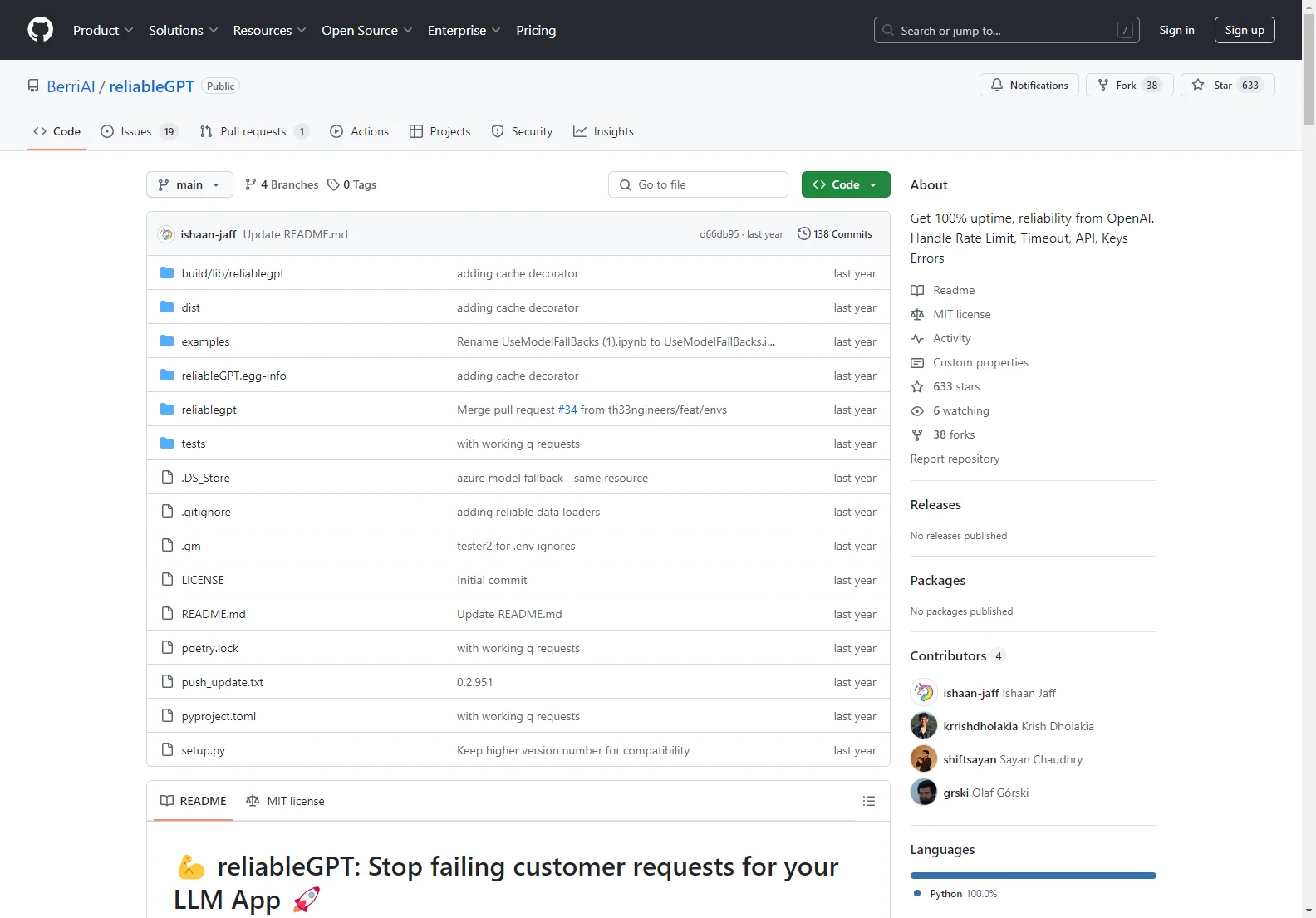1316x918 pixels.
Task: Select the README tab above the file content
Action: [x=193, y=801]
